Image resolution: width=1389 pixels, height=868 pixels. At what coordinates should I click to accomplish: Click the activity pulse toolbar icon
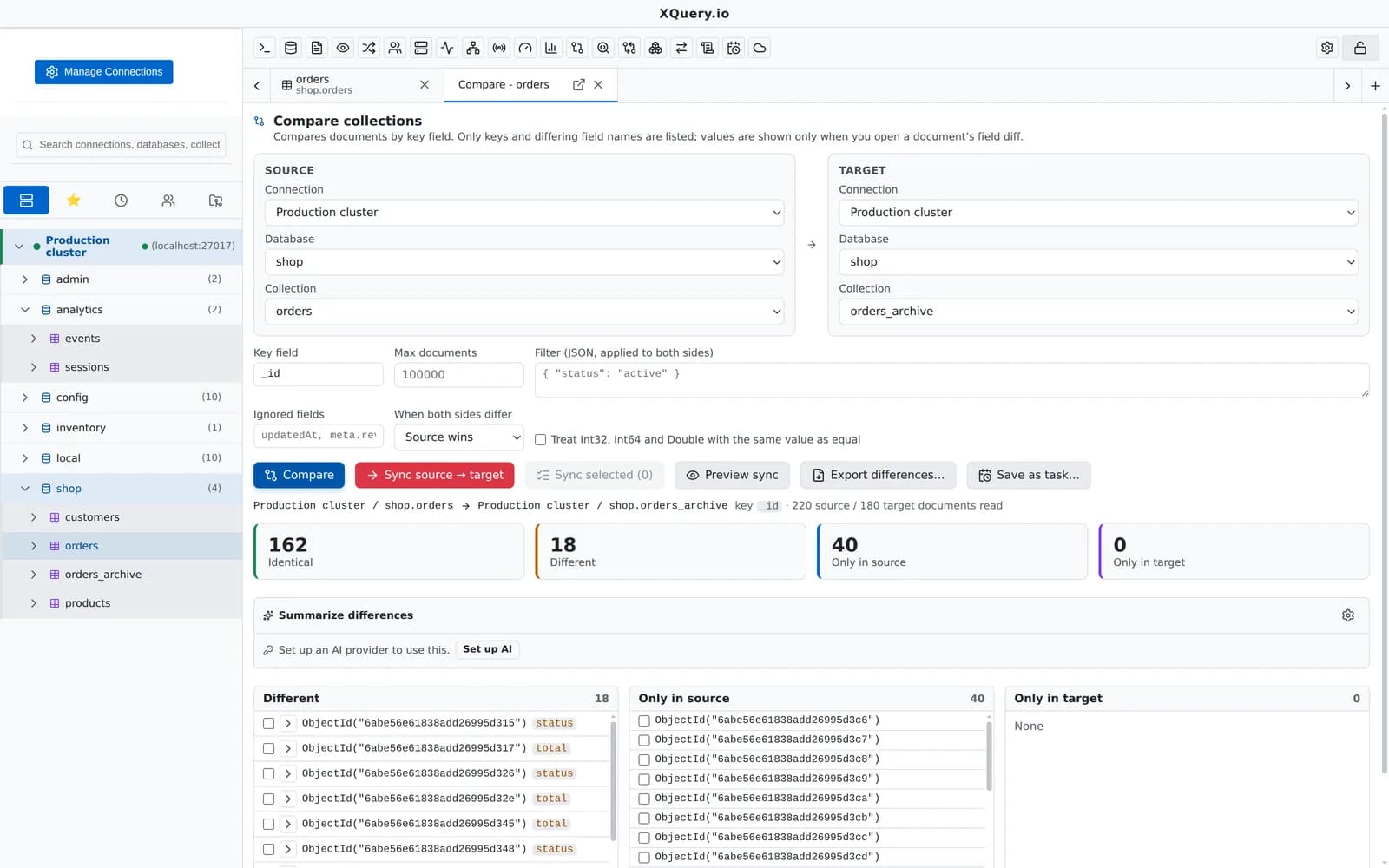(x=447, y=48)
